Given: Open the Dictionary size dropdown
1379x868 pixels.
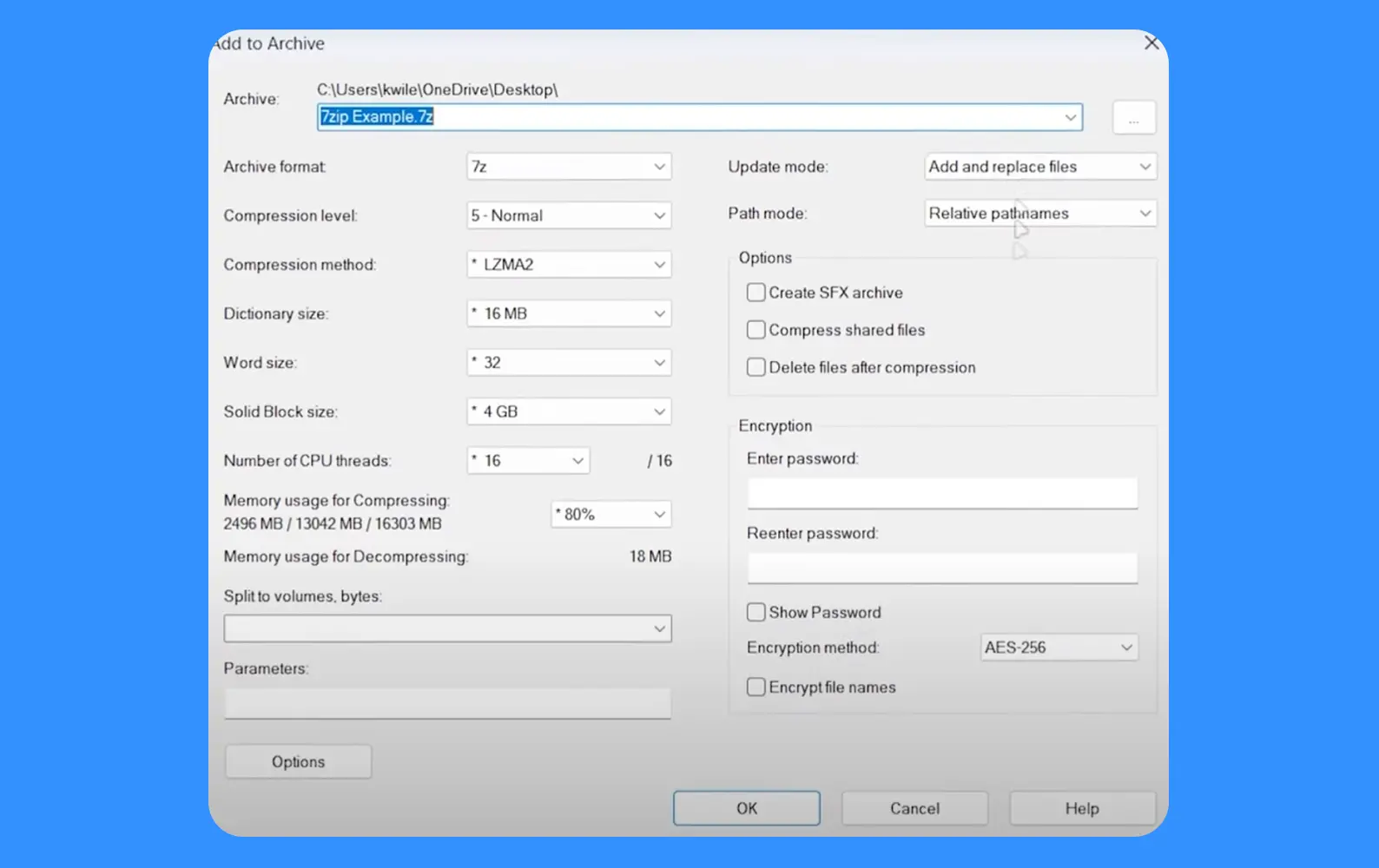Looking at the screenshot, I should click(569, 313).
